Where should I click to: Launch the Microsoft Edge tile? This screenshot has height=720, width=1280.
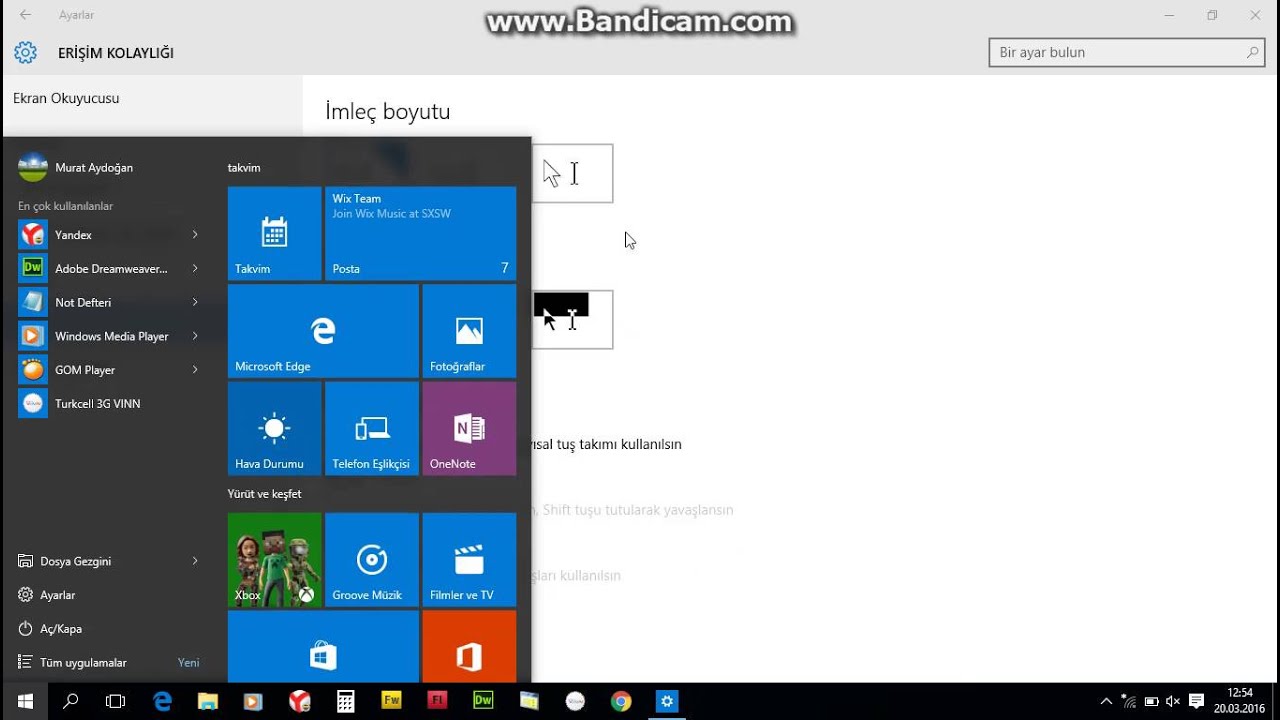[x=323, y=331]
